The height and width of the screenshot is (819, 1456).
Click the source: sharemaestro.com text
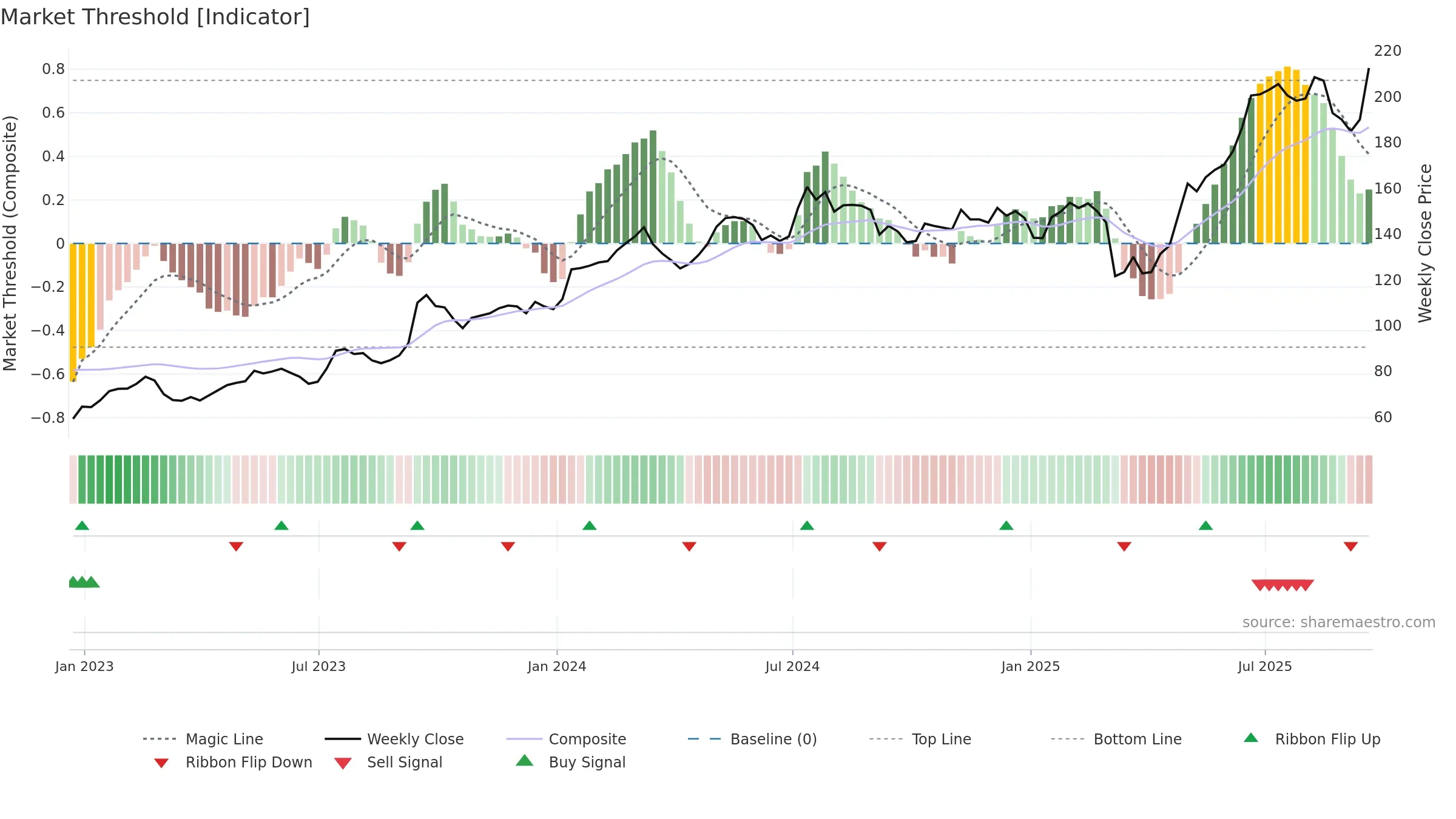click(1339, 622)
